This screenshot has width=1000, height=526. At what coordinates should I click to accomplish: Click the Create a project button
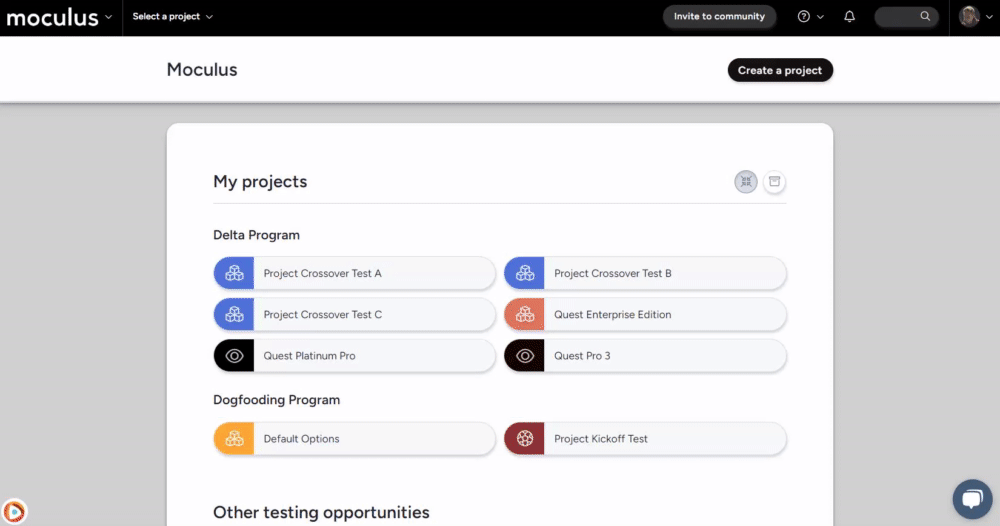(x=780, y=71)
